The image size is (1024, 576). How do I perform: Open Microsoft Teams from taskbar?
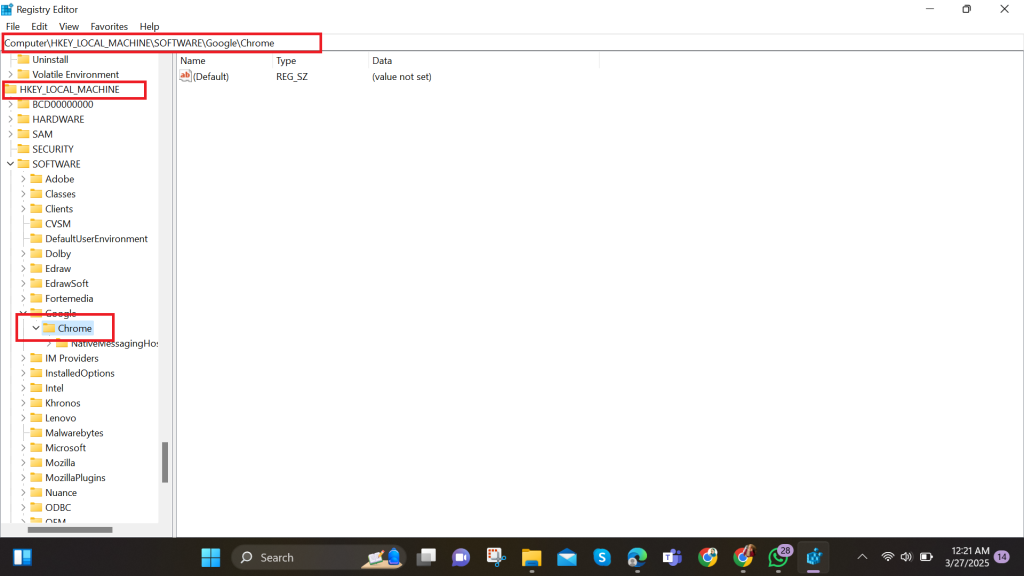pos(672,558)
